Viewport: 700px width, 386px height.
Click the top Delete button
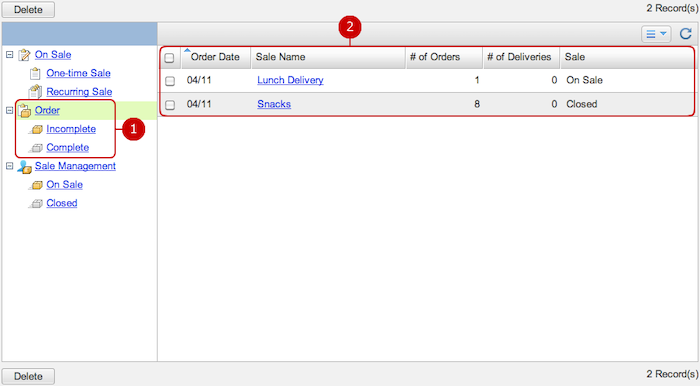(28, 9)
